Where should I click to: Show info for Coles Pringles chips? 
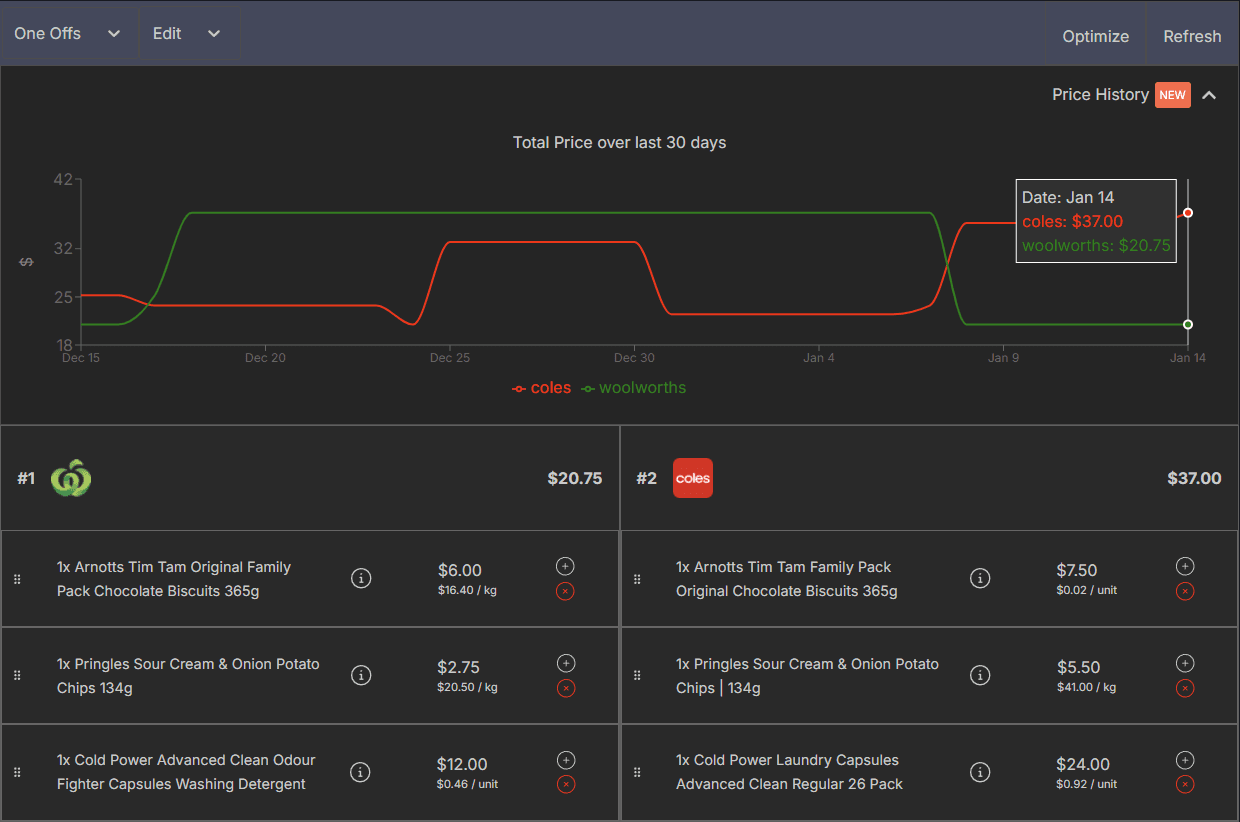pos(980,676)
